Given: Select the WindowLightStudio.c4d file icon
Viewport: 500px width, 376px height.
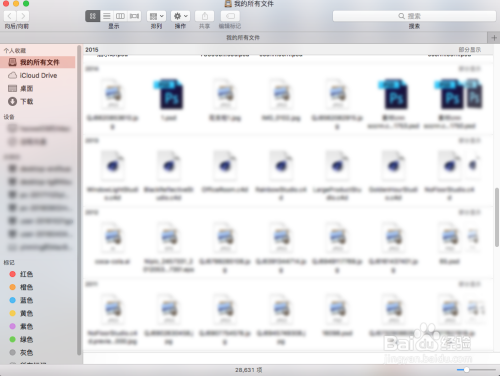Looking at the screenshot, I should tap(113, 165).
